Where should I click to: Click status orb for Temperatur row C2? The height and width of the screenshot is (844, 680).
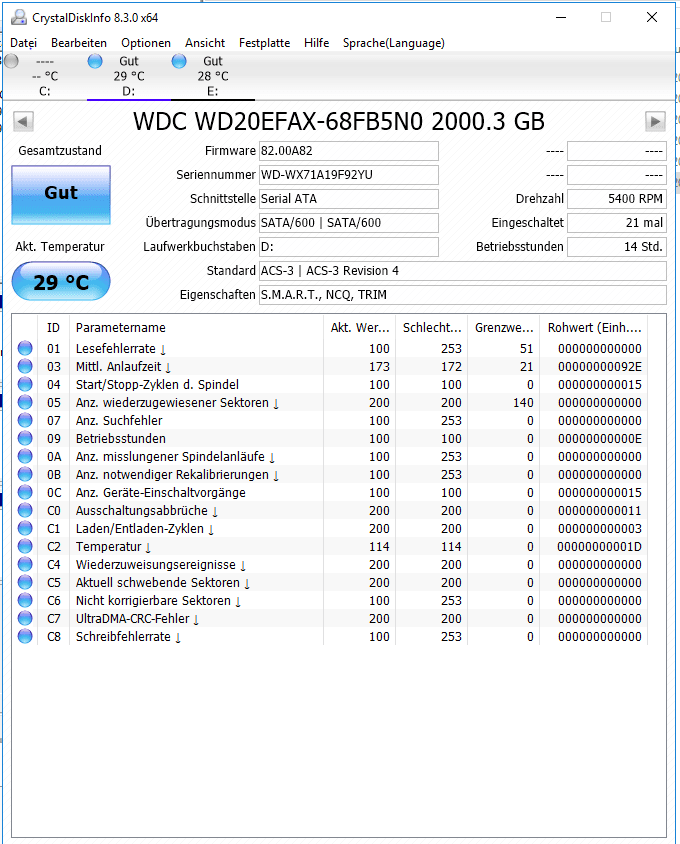pyautogui.click(x=25, y=546)
